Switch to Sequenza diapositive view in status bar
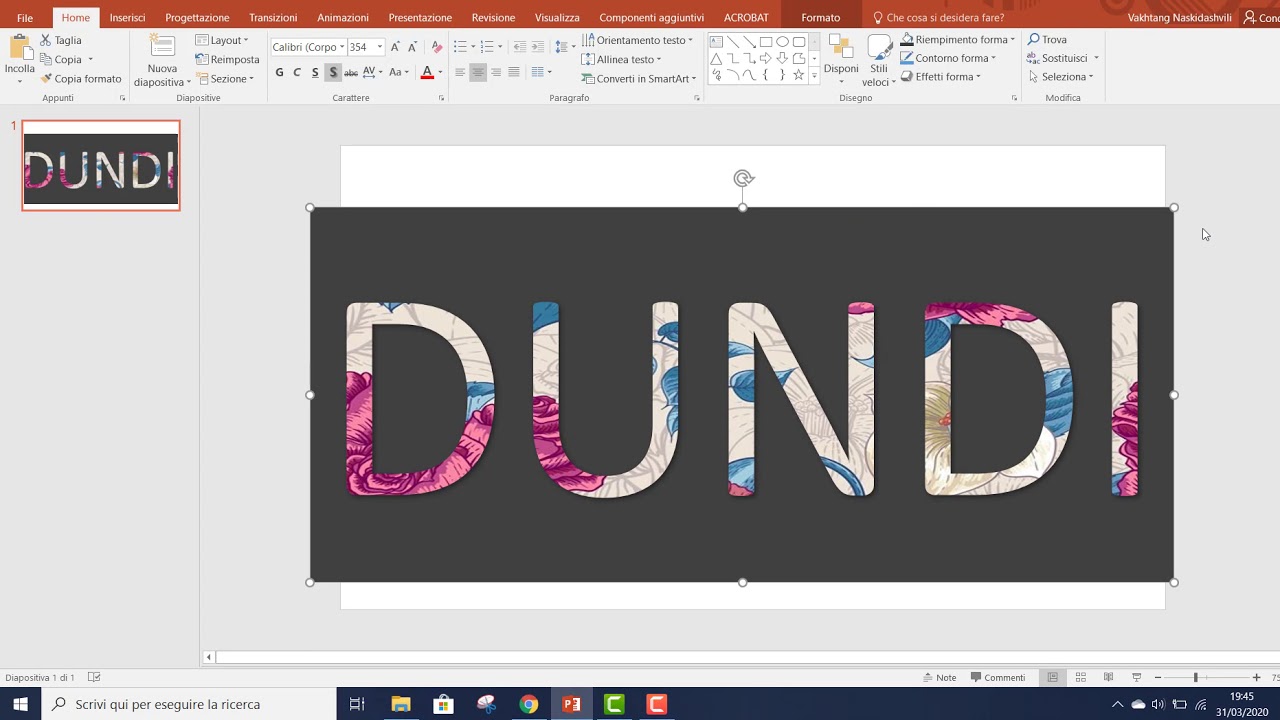The image size is (1280, 720). [1080, 677]
